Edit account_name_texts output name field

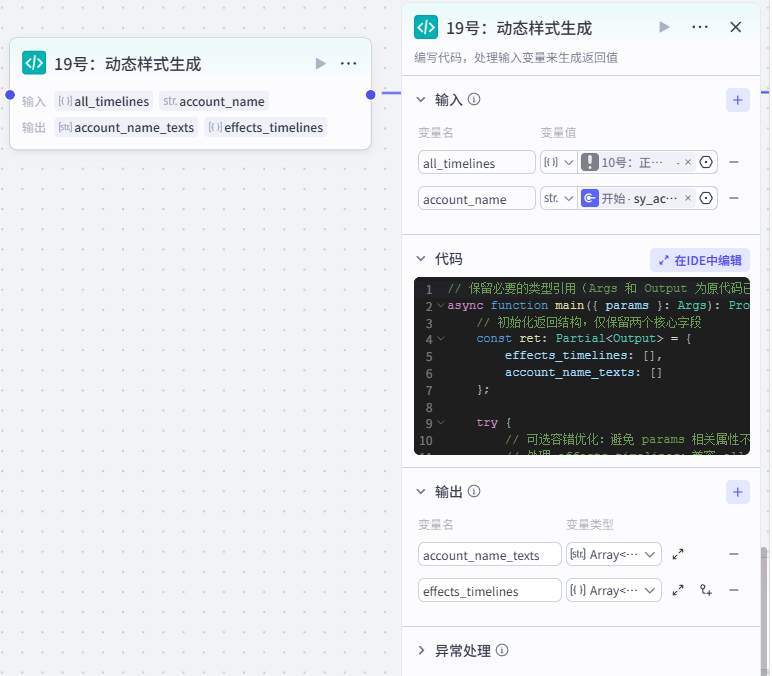[x=489, y=554]
